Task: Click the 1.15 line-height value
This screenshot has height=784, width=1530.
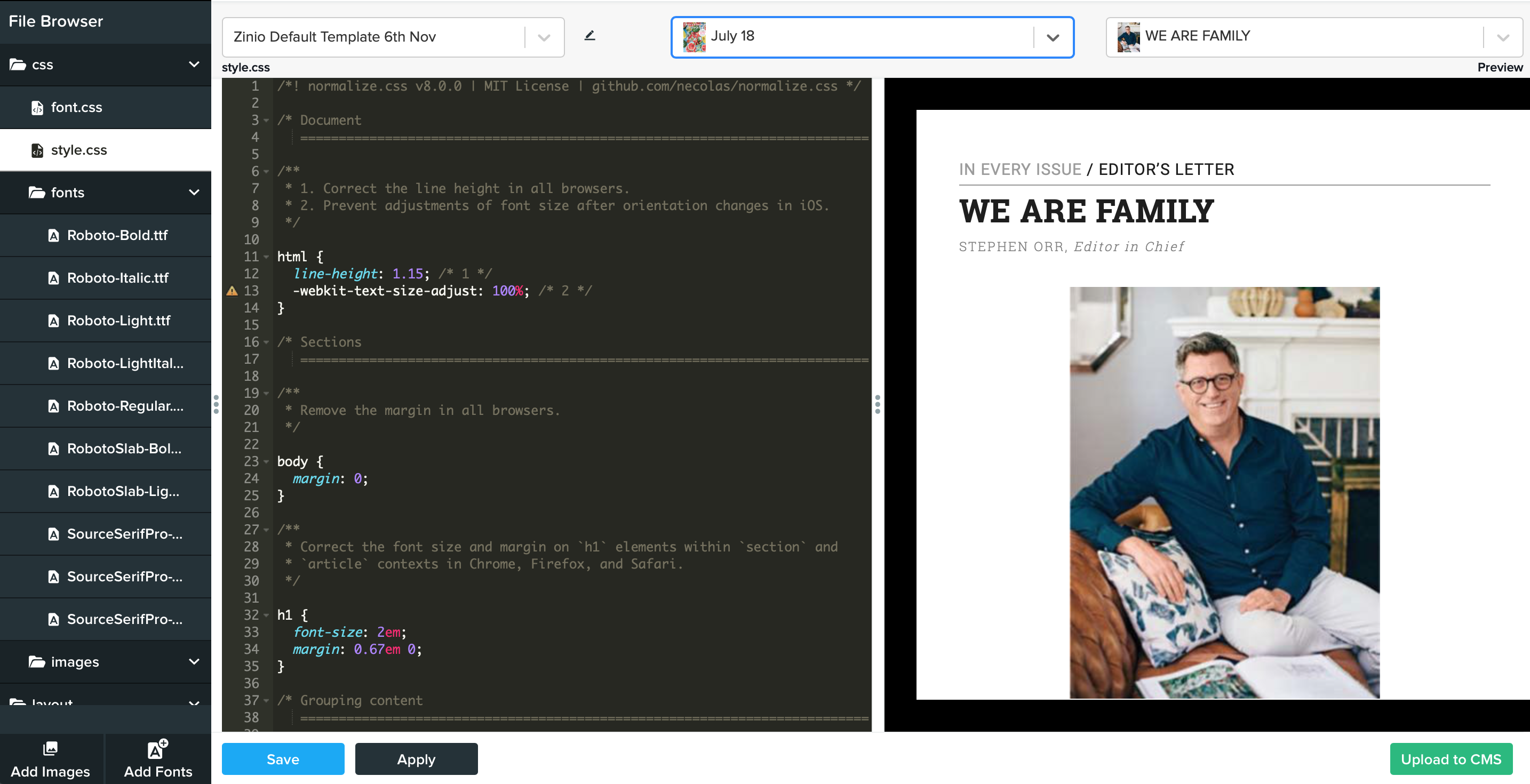Action: pos(408,274)
